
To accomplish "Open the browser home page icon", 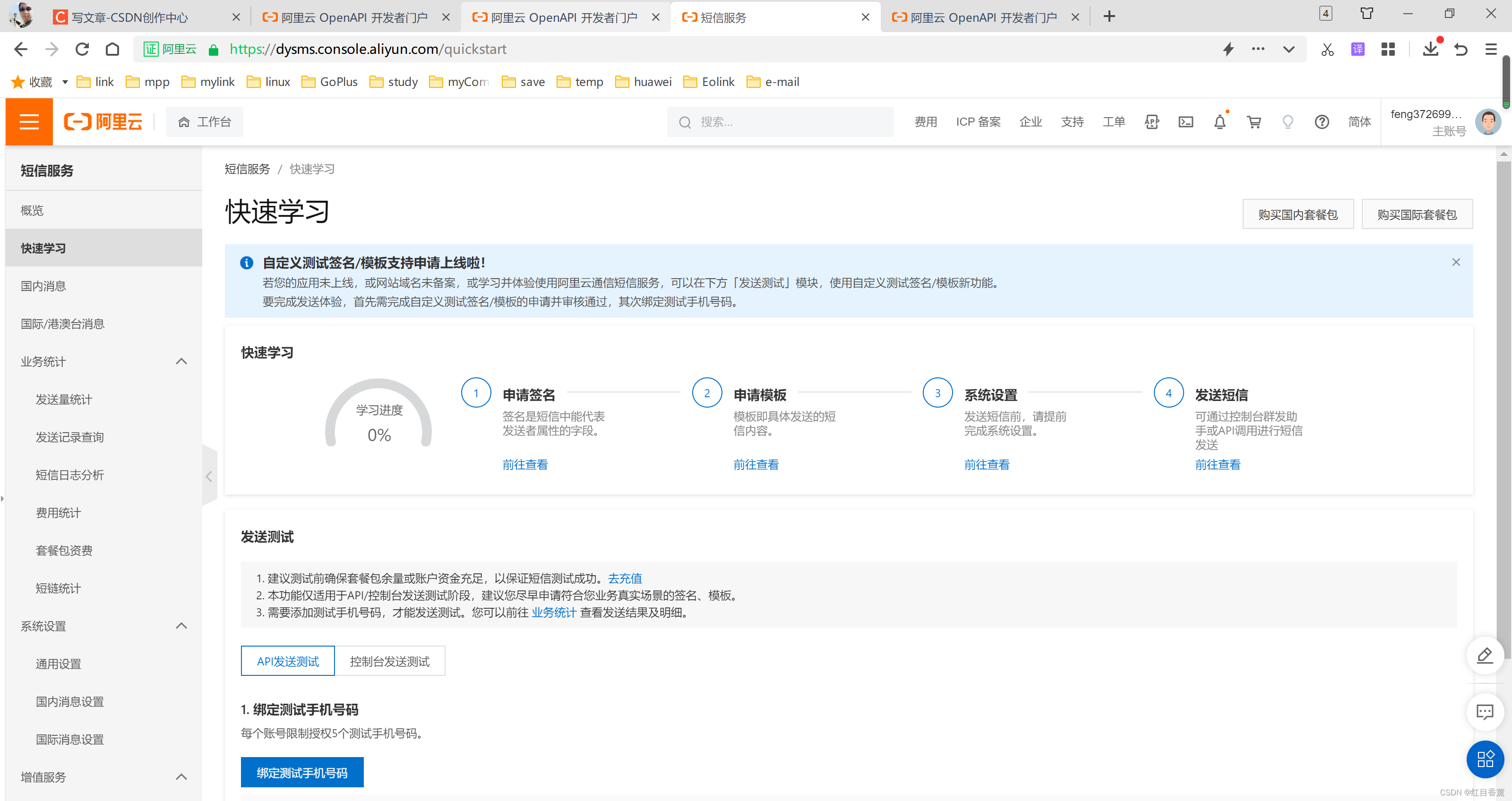I will coord(112,49).
